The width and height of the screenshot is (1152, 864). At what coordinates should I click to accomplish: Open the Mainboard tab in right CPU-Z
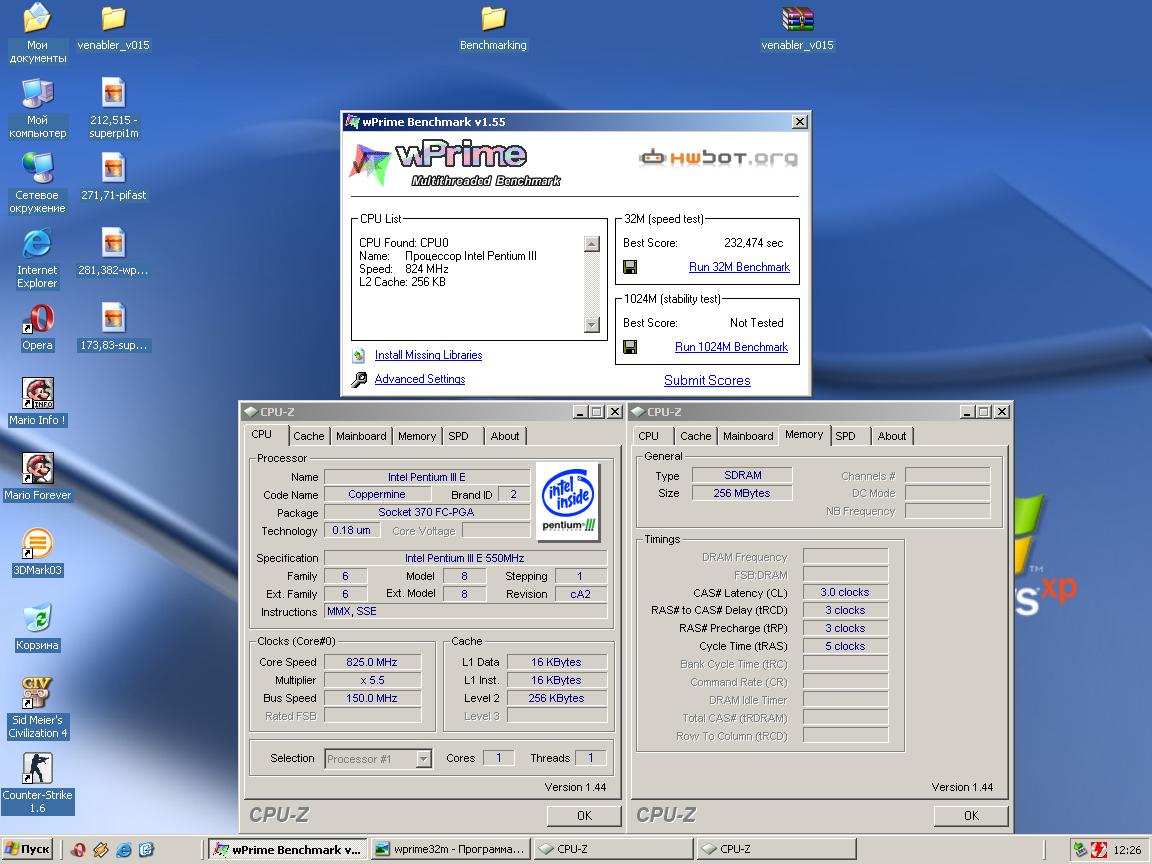pyautogui.click(x=748, y=436)
